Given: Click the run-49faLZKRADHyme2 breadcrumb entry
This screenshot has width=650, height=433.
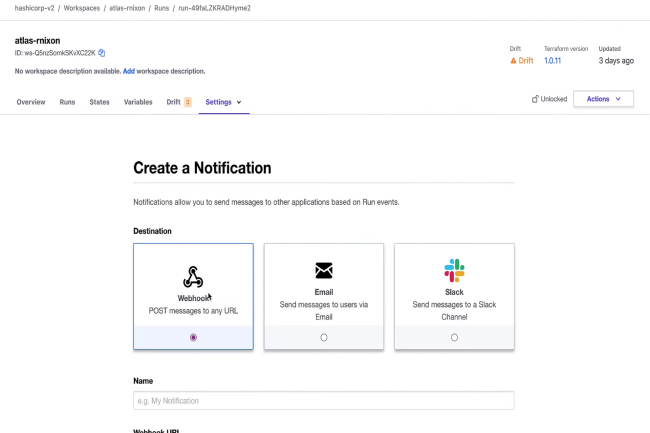Looking at the screenshot, I should point(214,8).
